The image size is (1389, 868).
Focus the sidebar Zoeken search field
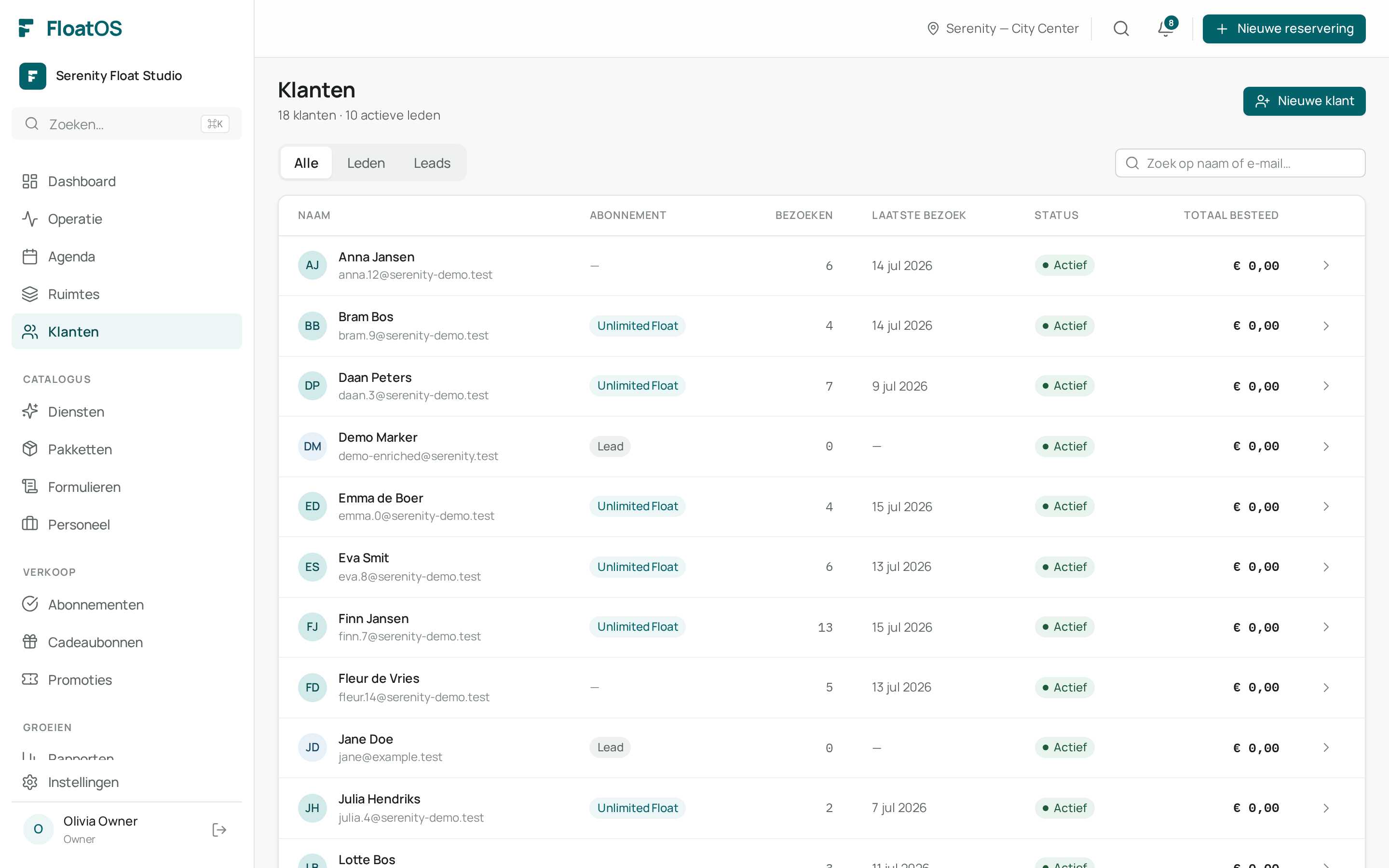[x=127, y=123]
